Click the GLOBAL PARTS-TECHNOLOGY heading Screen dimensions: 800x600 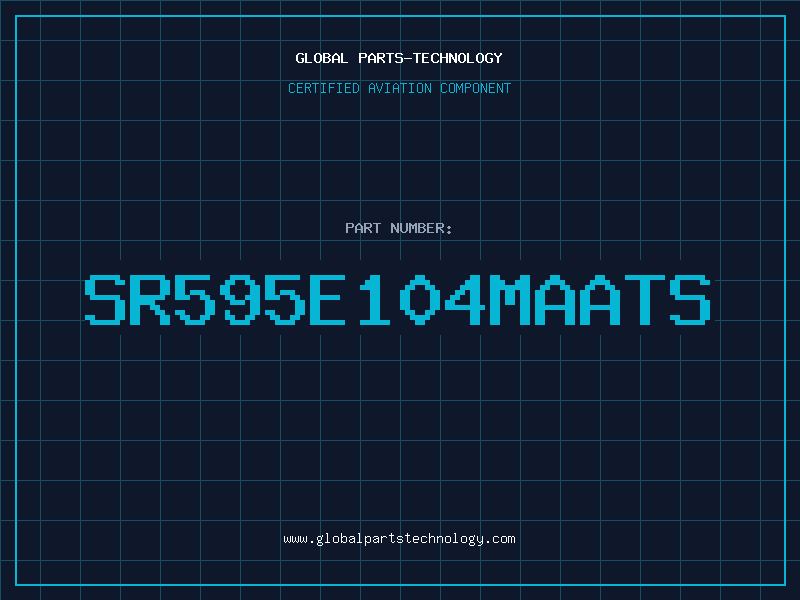point(399,58)
